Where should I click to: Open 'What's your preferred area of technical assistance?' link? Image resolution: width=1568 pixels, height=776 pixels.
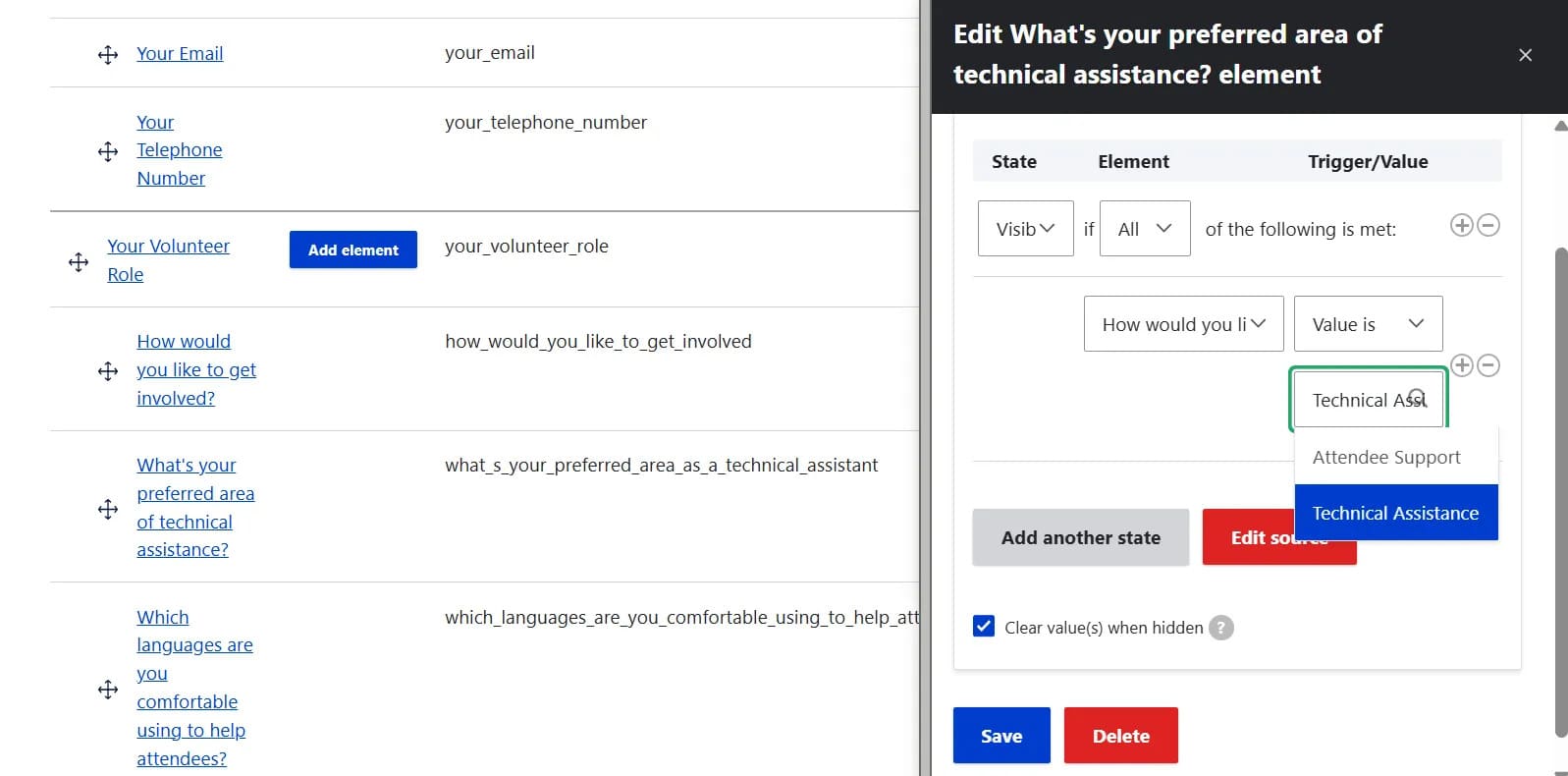[x=195, y=507]
